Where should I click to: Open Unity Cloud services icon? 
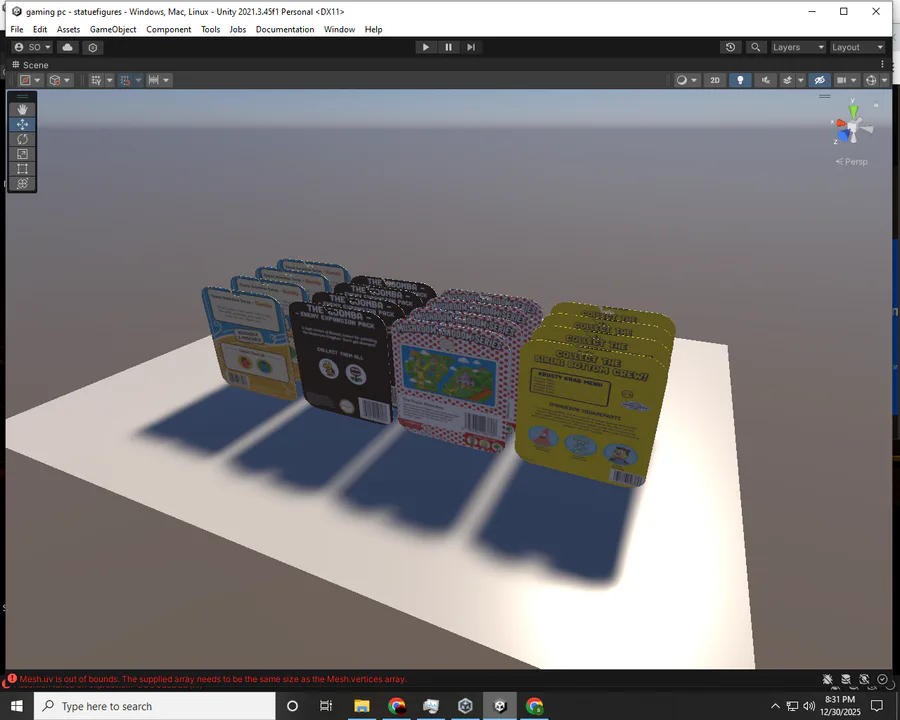pyautogui.click(x=67, y=47)
